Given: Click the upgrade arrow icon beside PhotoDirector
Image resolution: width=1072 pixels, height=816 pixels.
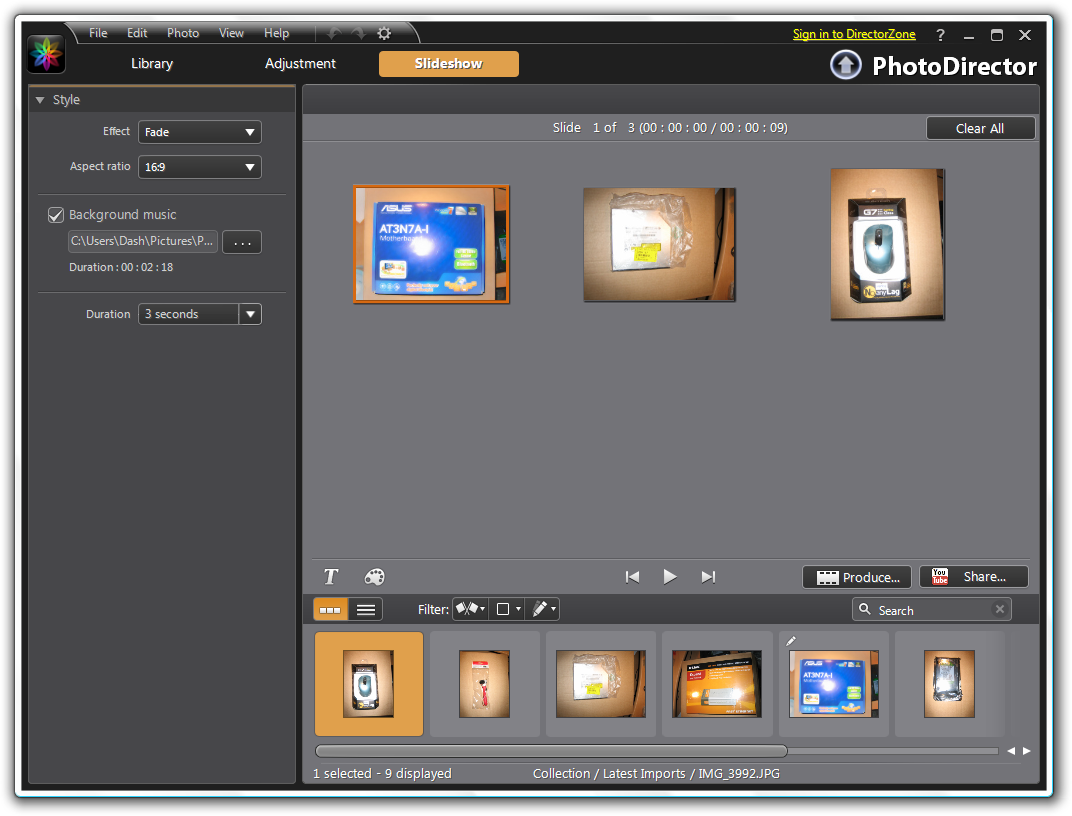Looking at the screenshot, I should 846,66.
